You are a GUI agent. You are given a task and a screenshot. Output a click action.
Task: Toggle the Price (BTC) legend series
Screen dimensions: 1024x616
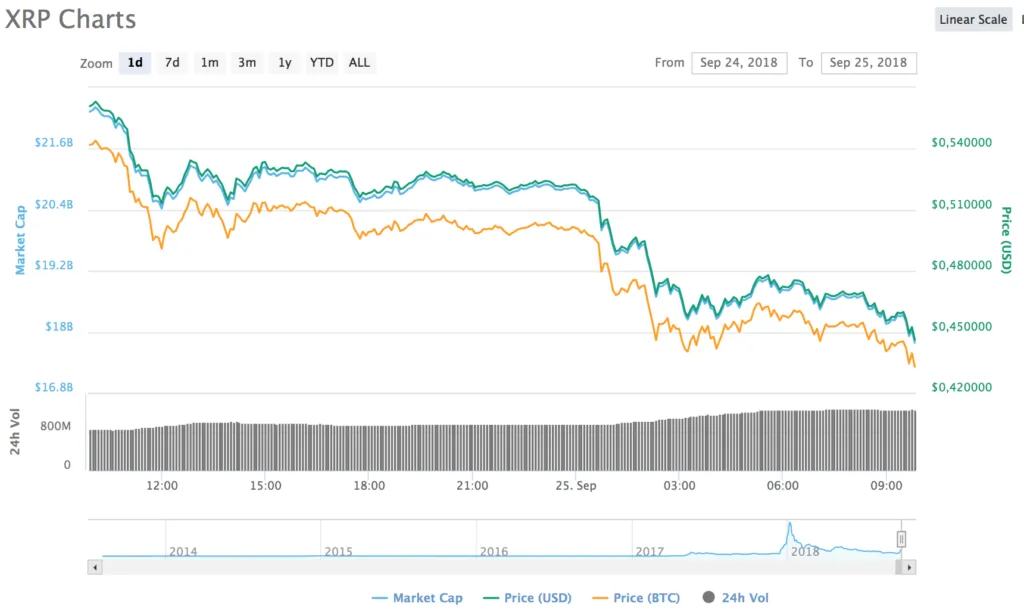coord(636,598)
